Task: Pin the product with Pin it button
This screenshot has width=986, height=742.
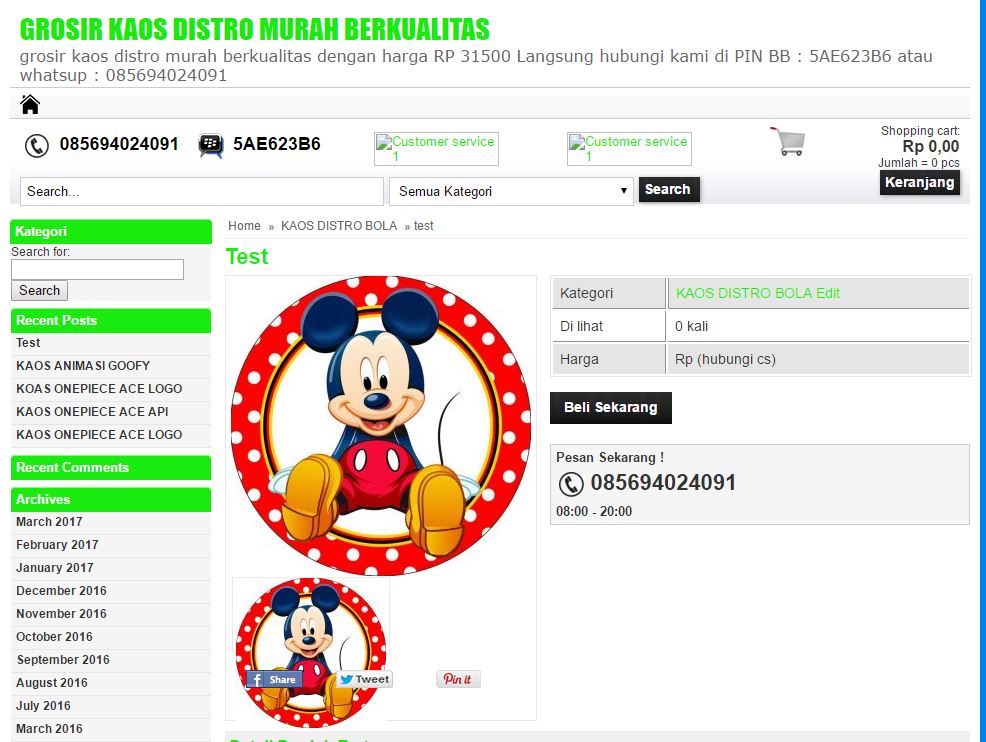Action: 458,679
